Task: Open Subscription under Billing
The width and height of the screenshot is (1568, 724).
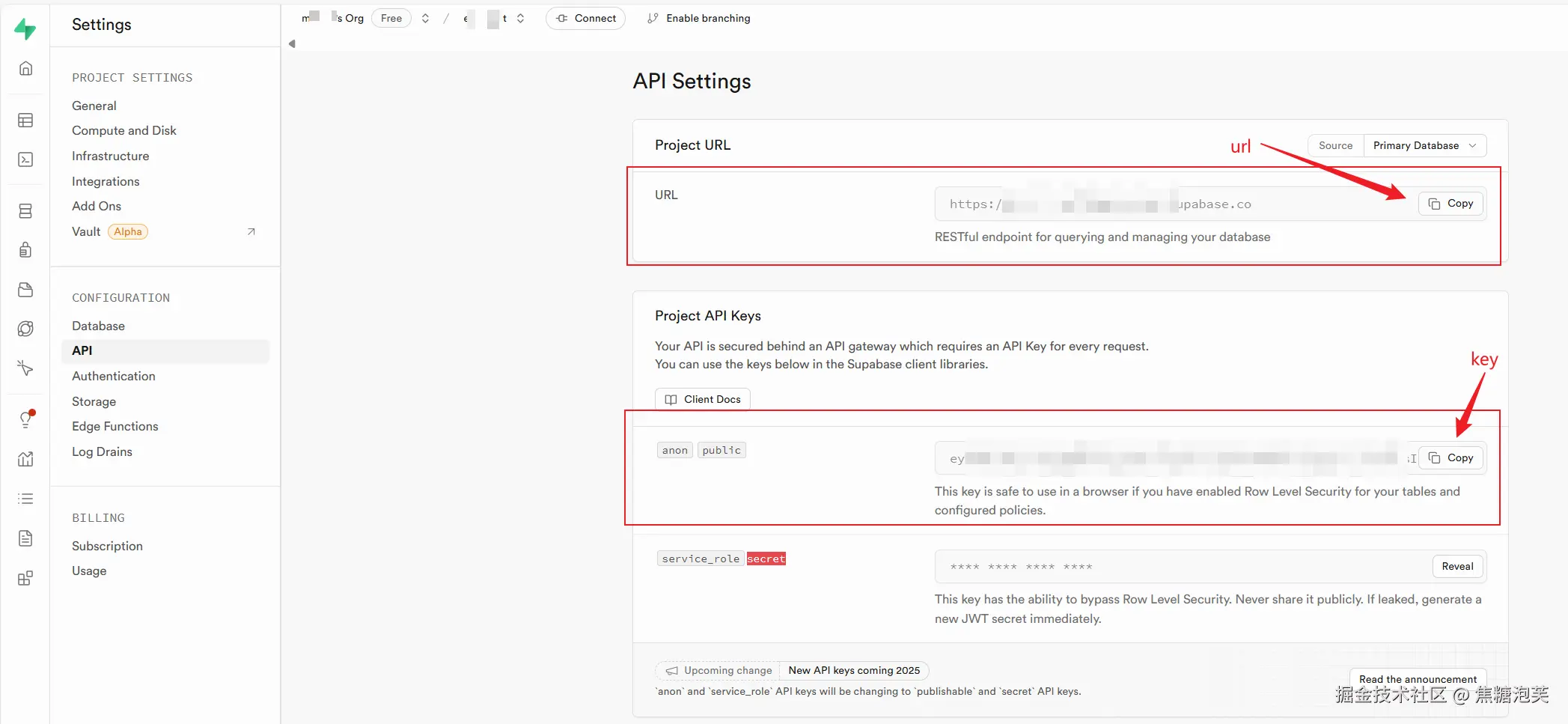Action: click(107, 546)
